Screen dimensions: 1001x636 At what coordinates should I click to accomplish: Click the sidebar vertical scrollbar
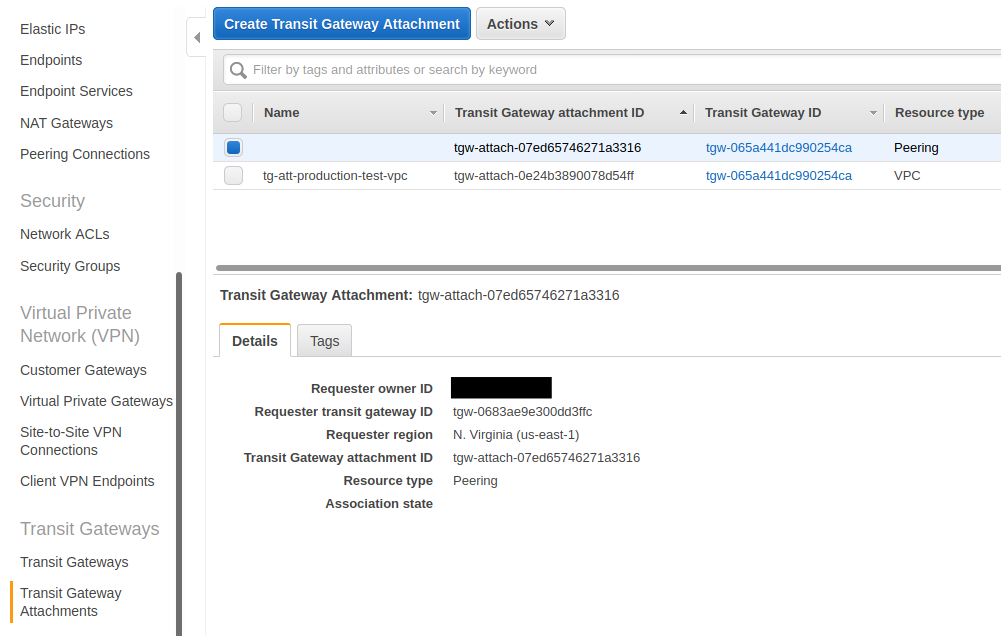(x=179, y=453)
